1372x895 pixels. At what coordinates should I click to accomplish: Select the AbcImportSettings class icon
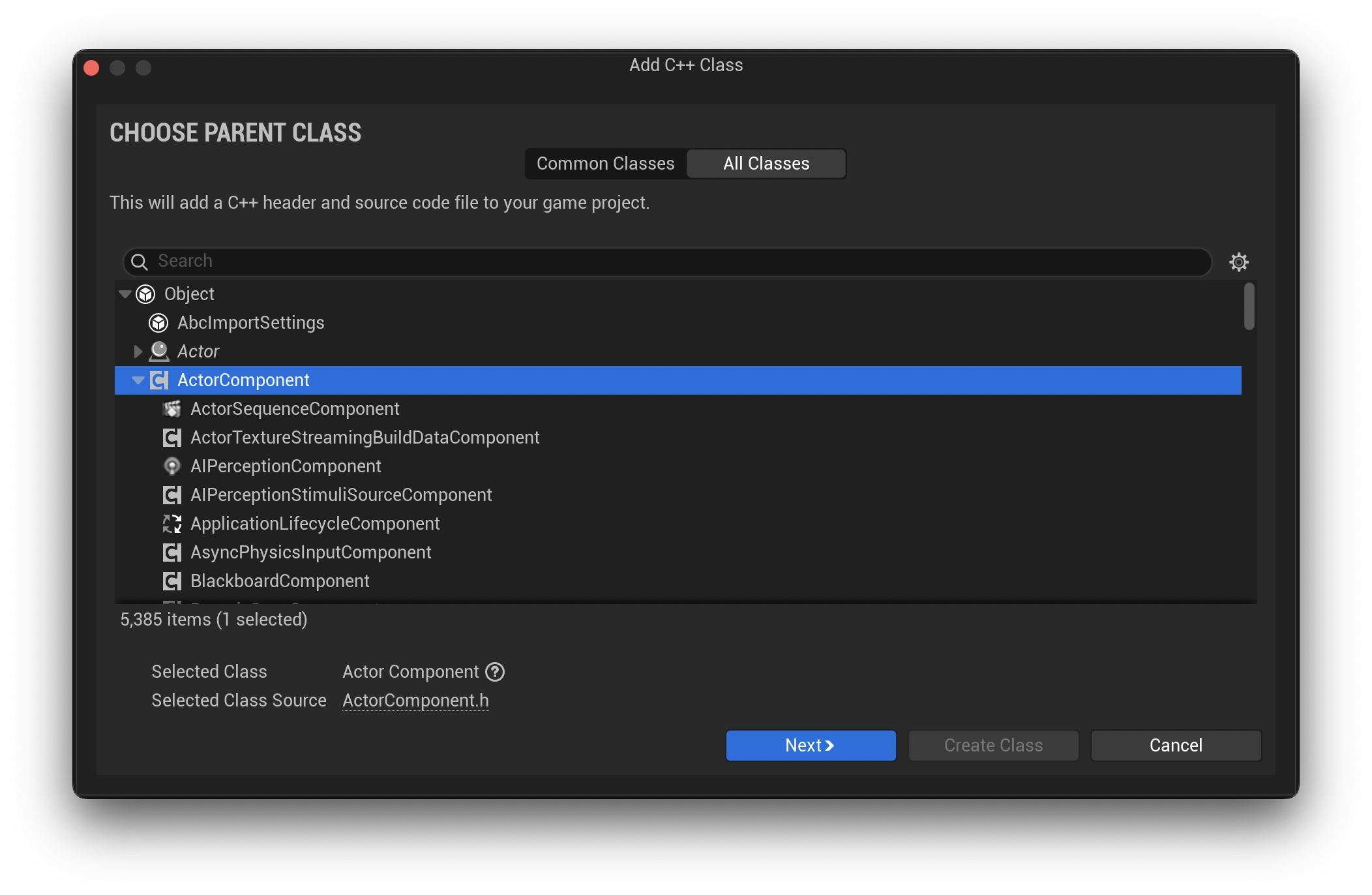click(x=158, y=322)
